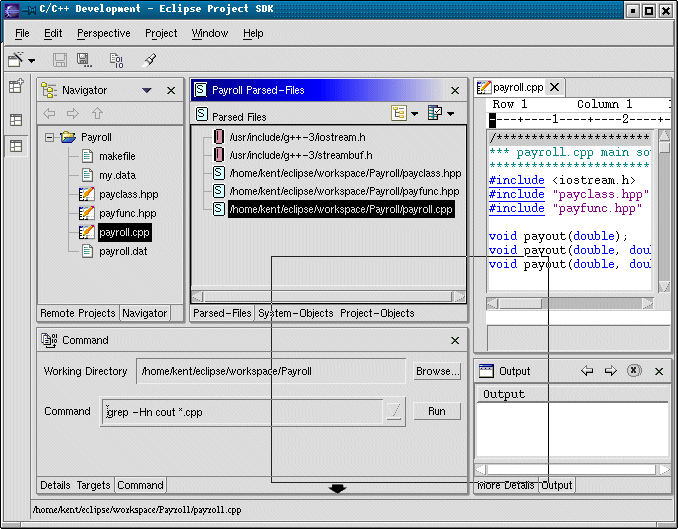Open the New wizard dropdown arrow
Image resolution: width=678 pixels, height=529 pixels.
[32, 62]
